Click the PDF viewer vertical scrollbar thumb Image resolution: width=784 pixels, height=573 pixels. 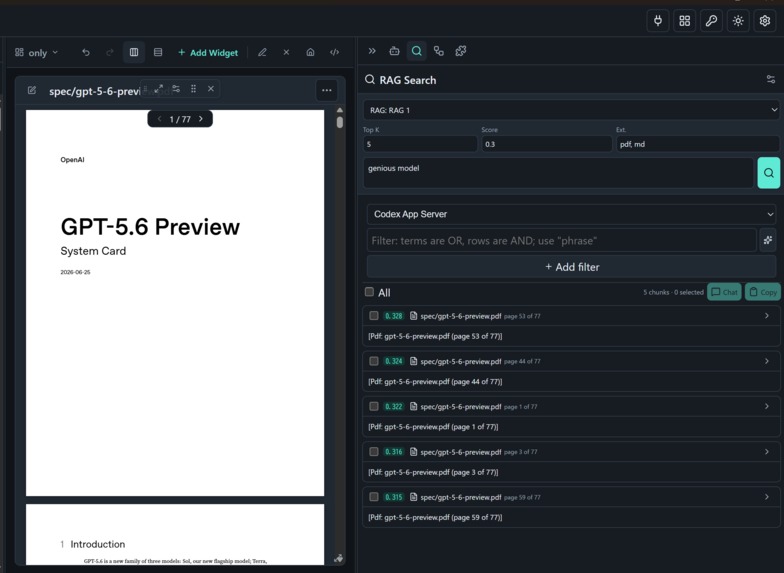click(x=340, y=122)
